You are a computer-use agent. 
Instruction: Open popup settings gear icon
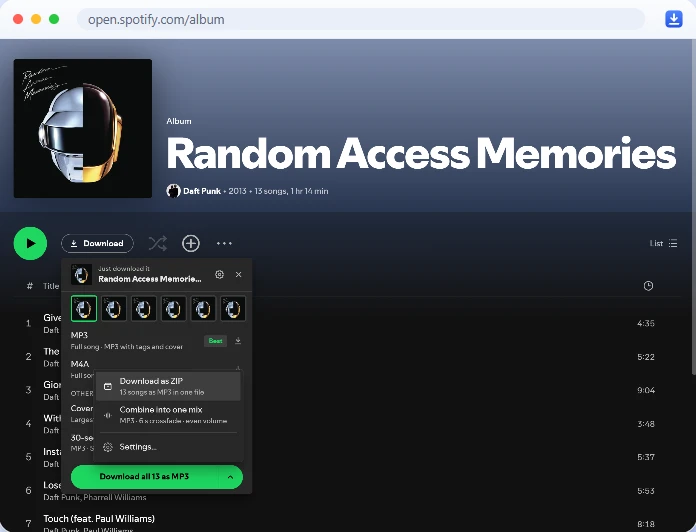219,275
